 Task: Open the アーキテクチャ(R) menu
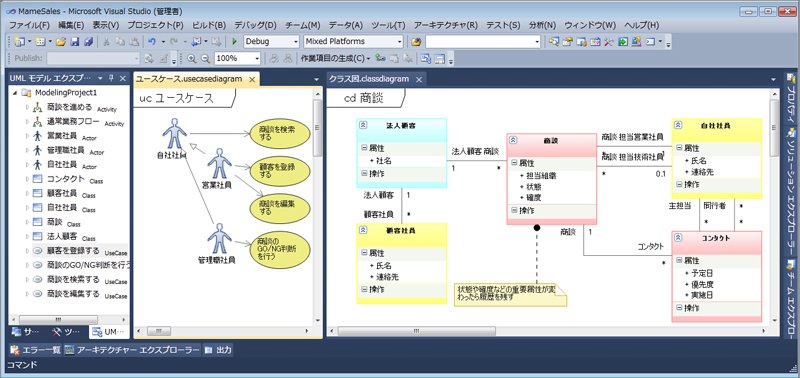445,25
